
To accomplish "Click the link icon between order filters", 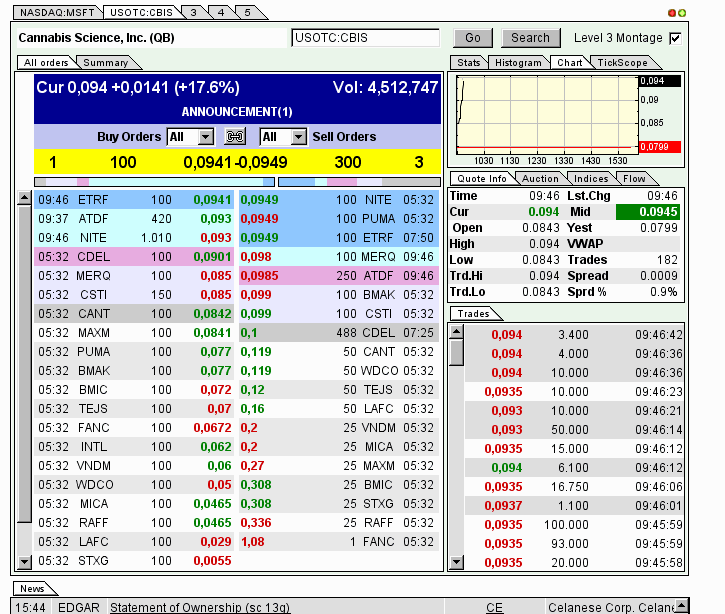I will pos(235,137).
